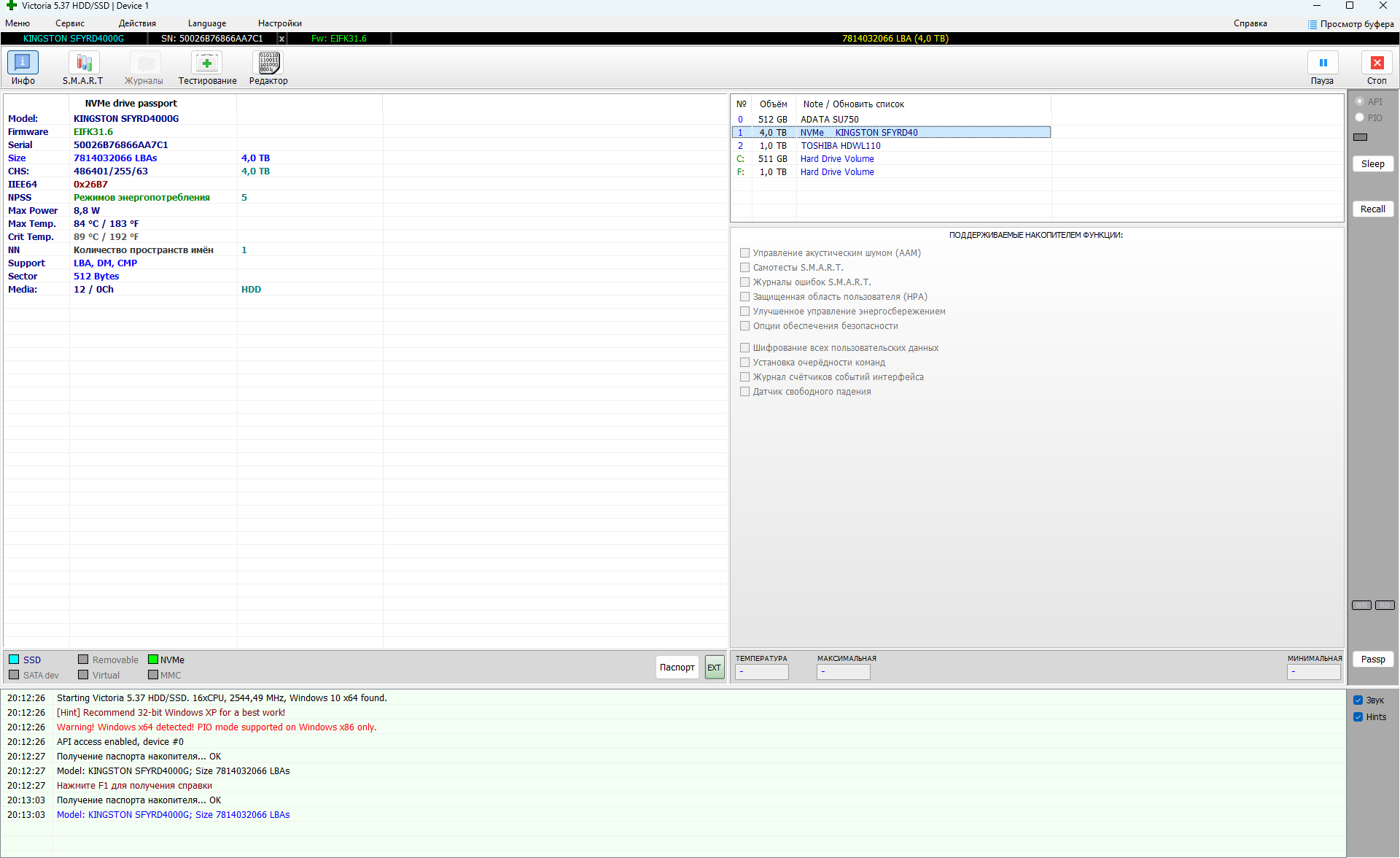Click the x next to serial number

281,39
